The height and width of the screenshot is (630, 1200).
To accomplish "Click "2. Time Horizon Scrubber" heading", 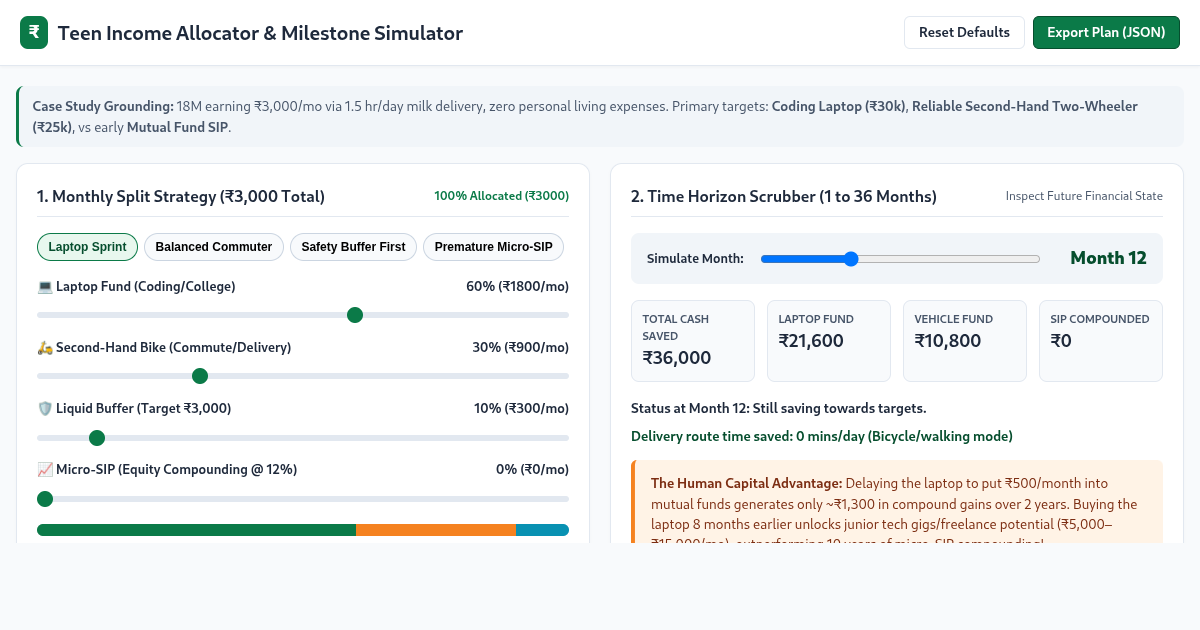I will [x=784, y=197].
